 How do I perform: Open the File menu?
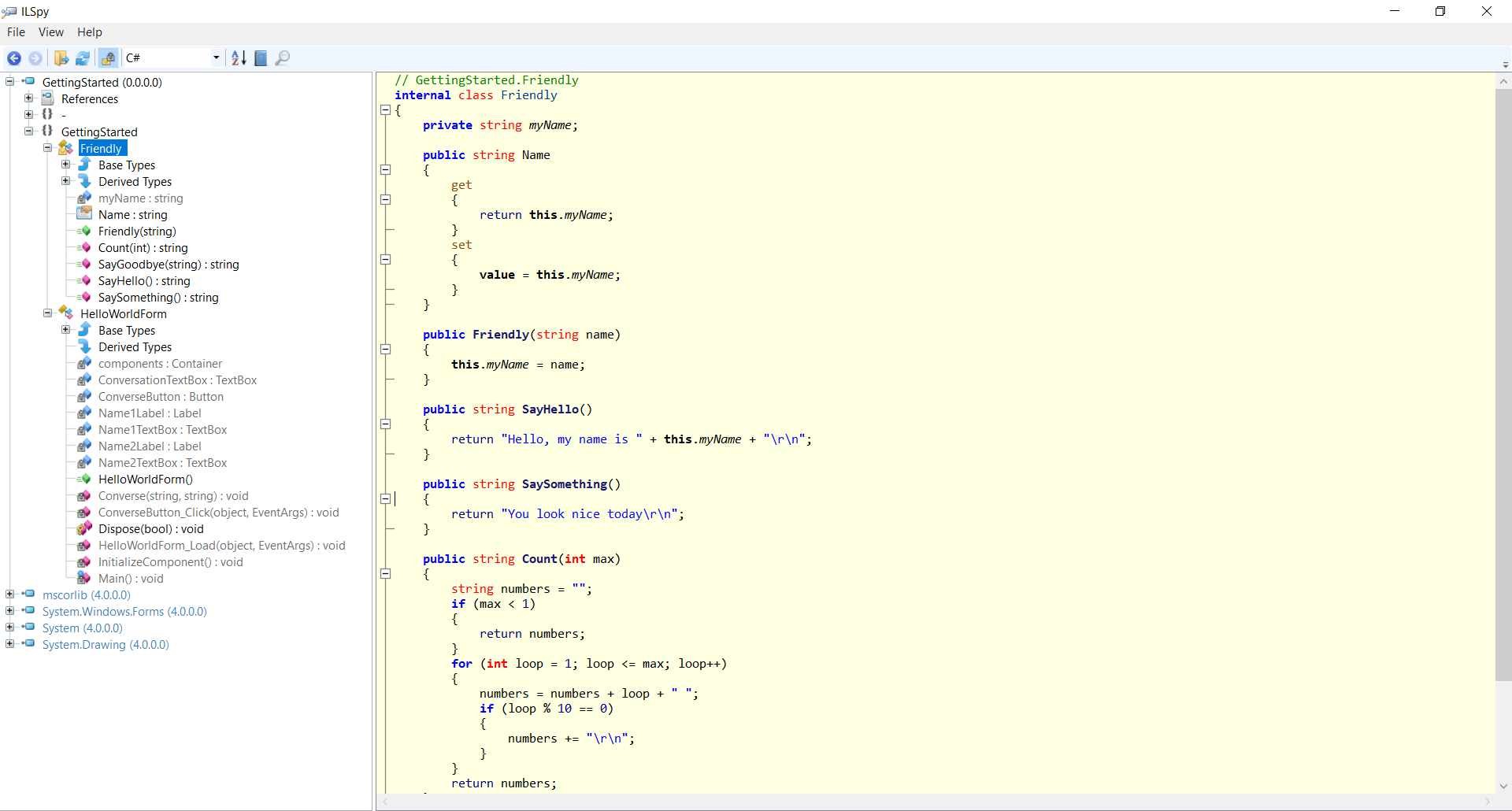(16, 32)
